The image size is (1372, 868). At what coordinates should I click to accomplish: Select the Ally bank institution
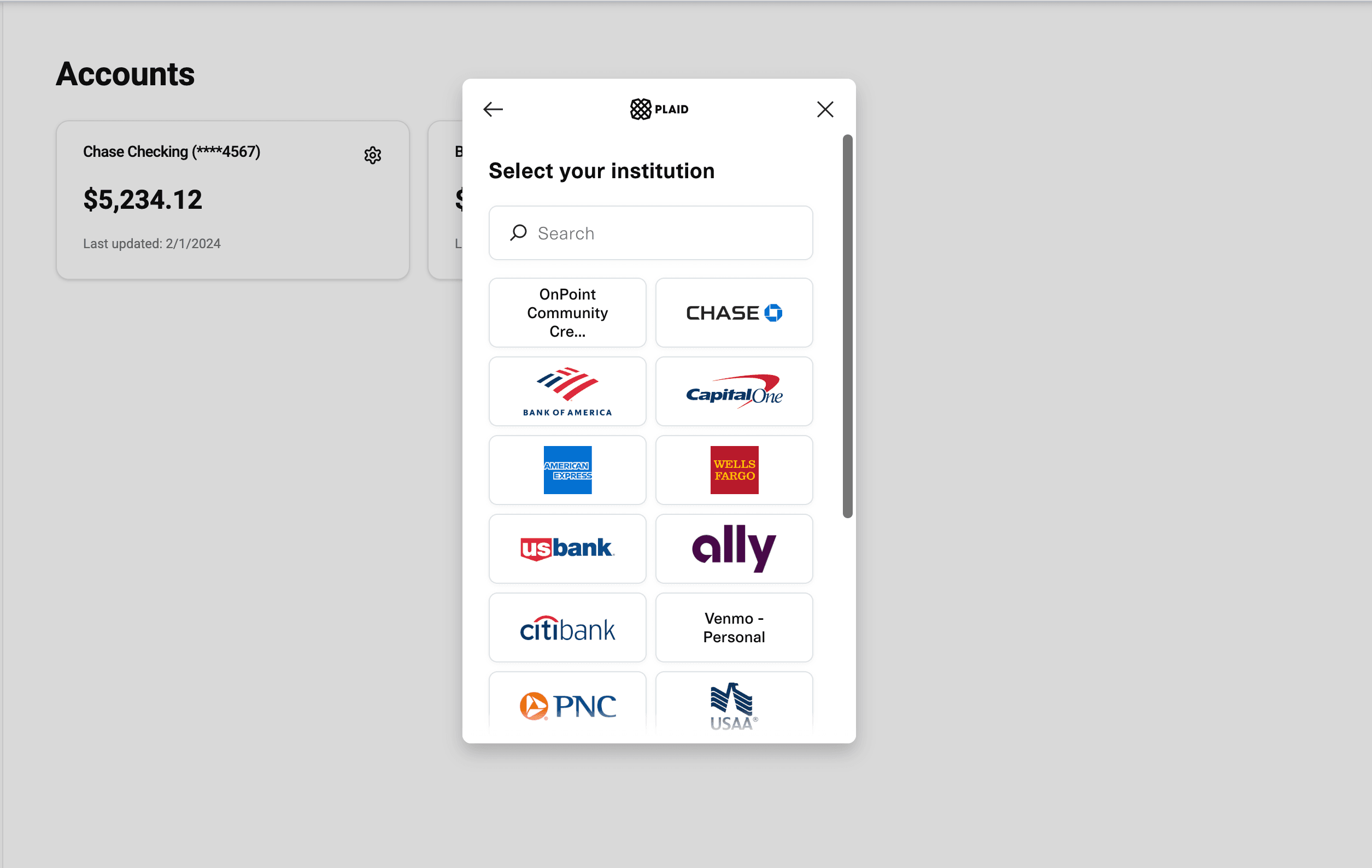point(734,548)
